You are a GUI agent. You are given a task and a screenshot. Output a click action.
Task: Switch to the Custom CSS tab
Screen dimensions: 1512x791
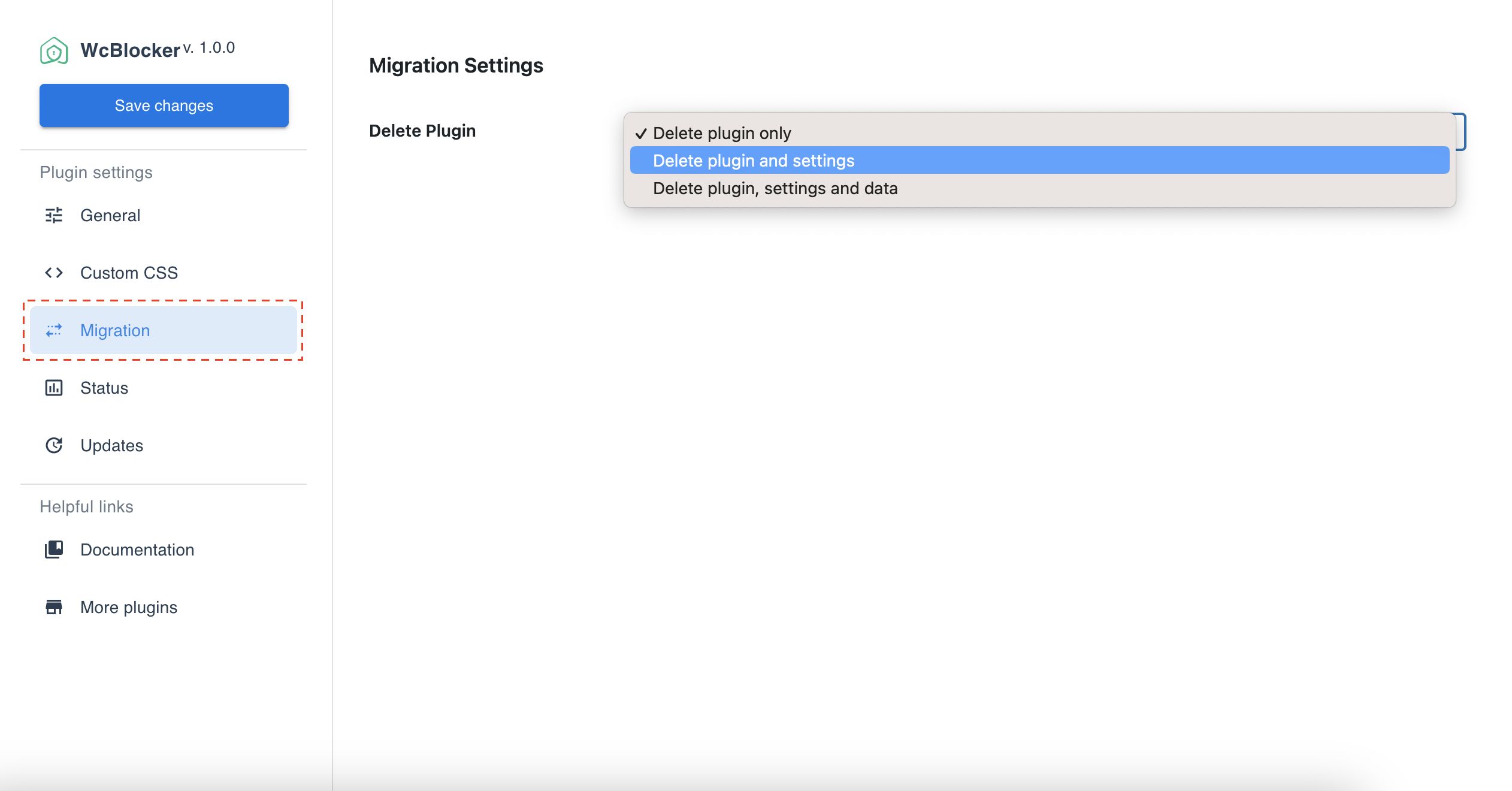tap(129, 273)
